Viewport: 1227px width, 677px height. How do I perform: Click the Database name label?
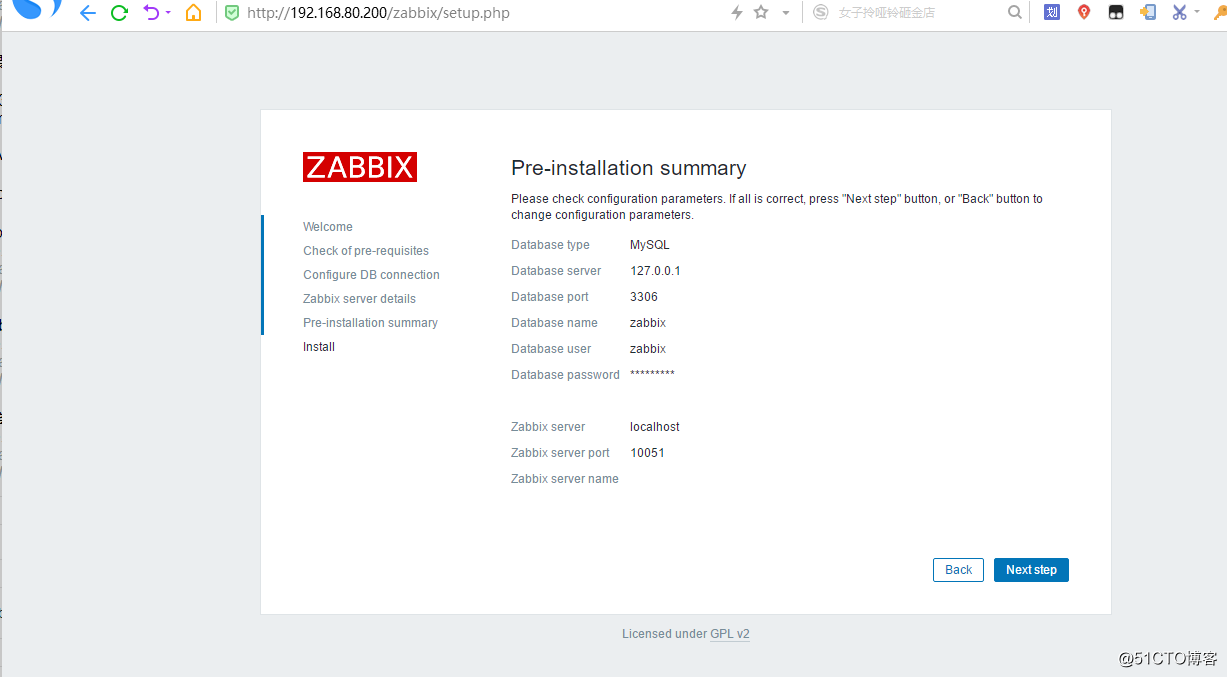coord(554,323)
